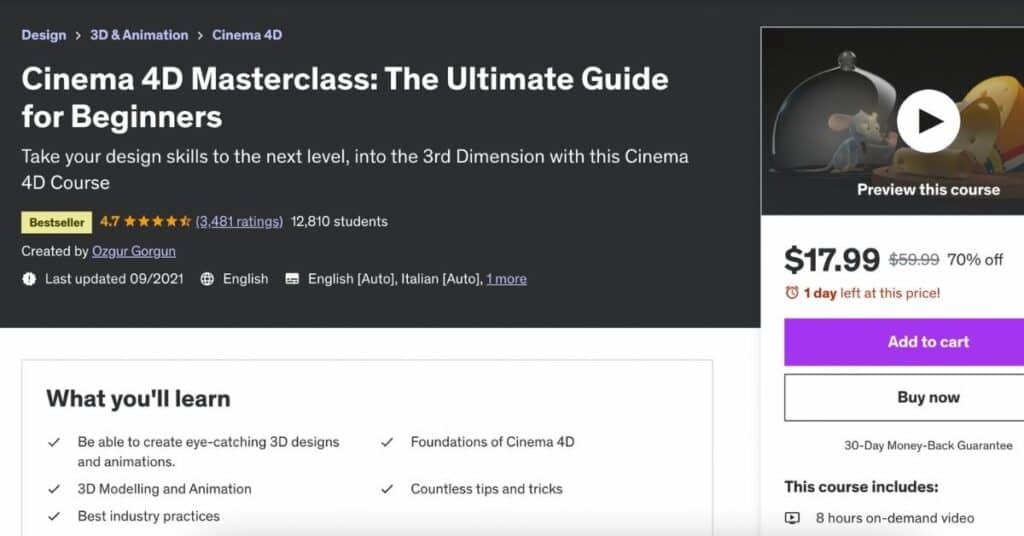The image size is (1024, 536).
Task: Click the 'Be able to create eye-catching 3D designs' item
Action: 208,451
